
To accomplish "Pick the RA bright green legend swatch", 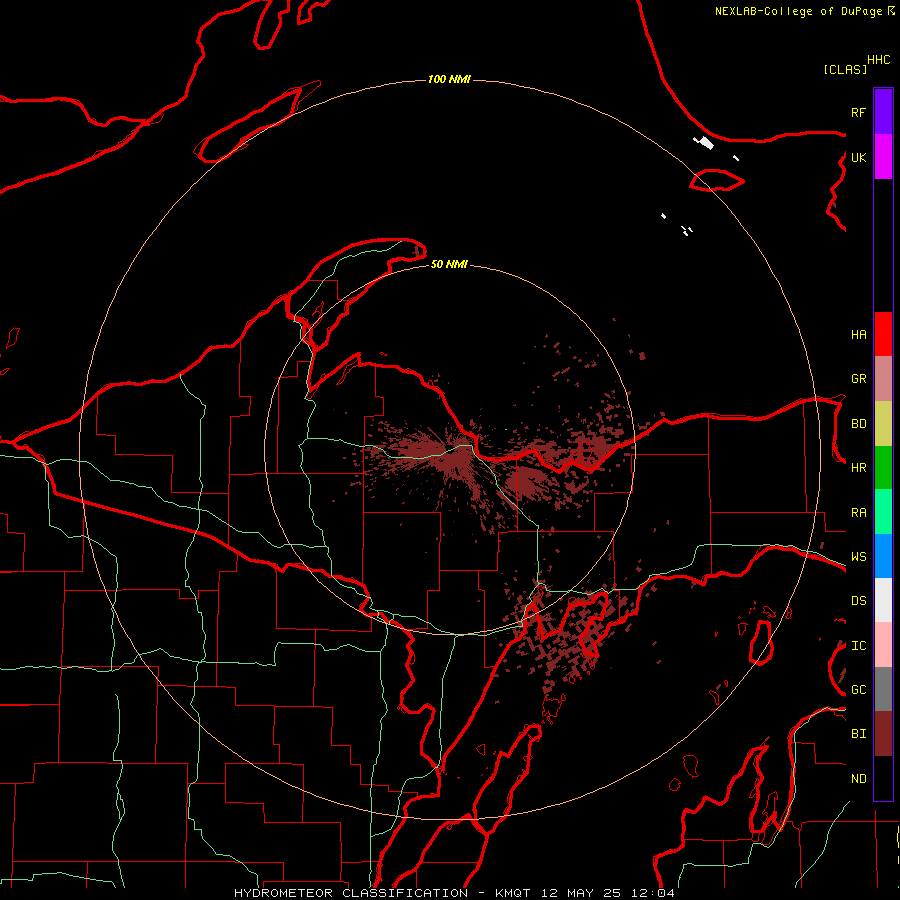I will [x=883, y=512].
